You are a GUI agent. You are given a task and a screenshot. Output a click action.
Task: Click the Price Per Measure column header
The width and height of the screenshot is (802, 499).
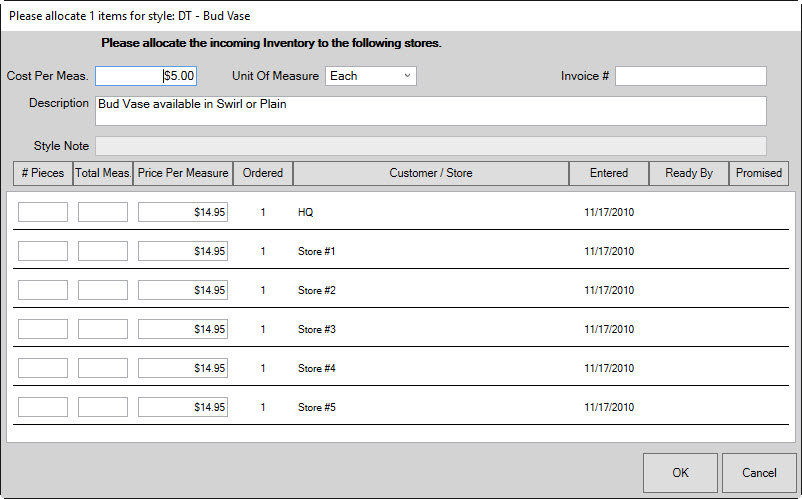183,173
